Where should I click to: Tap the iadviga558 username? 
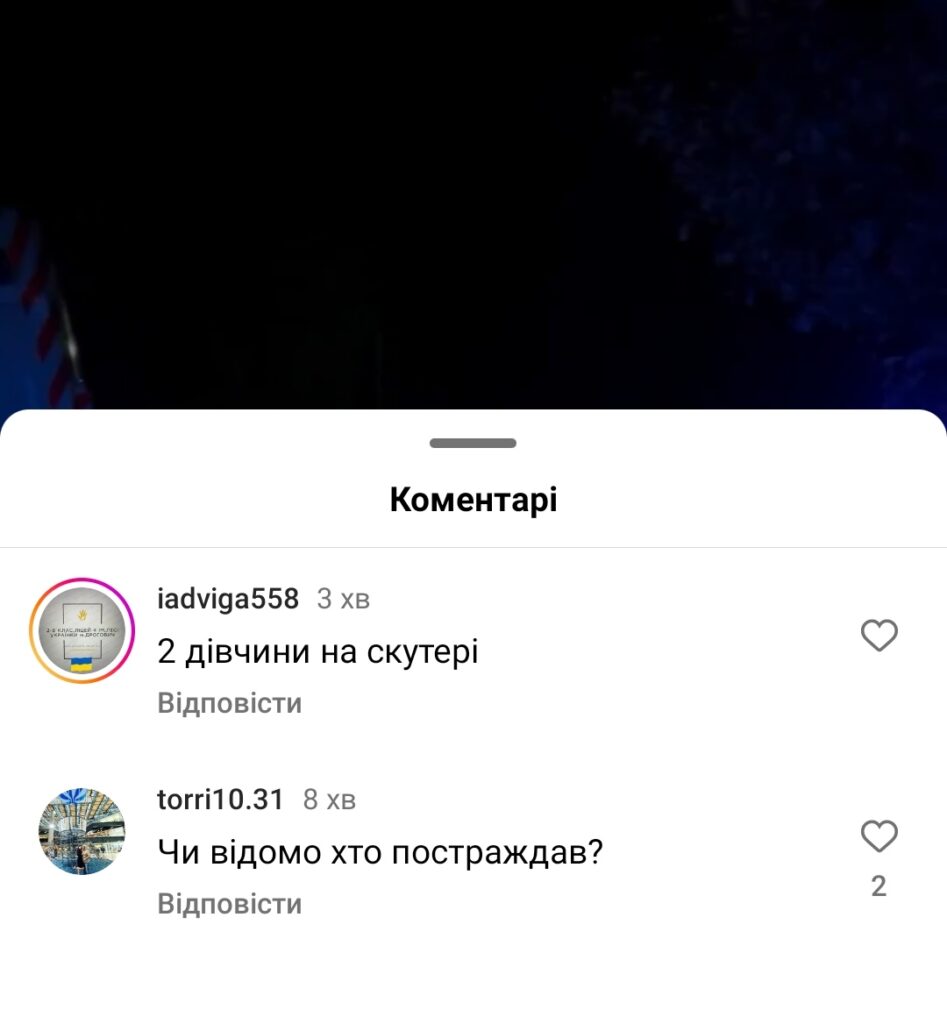click(x=228, y=598)
